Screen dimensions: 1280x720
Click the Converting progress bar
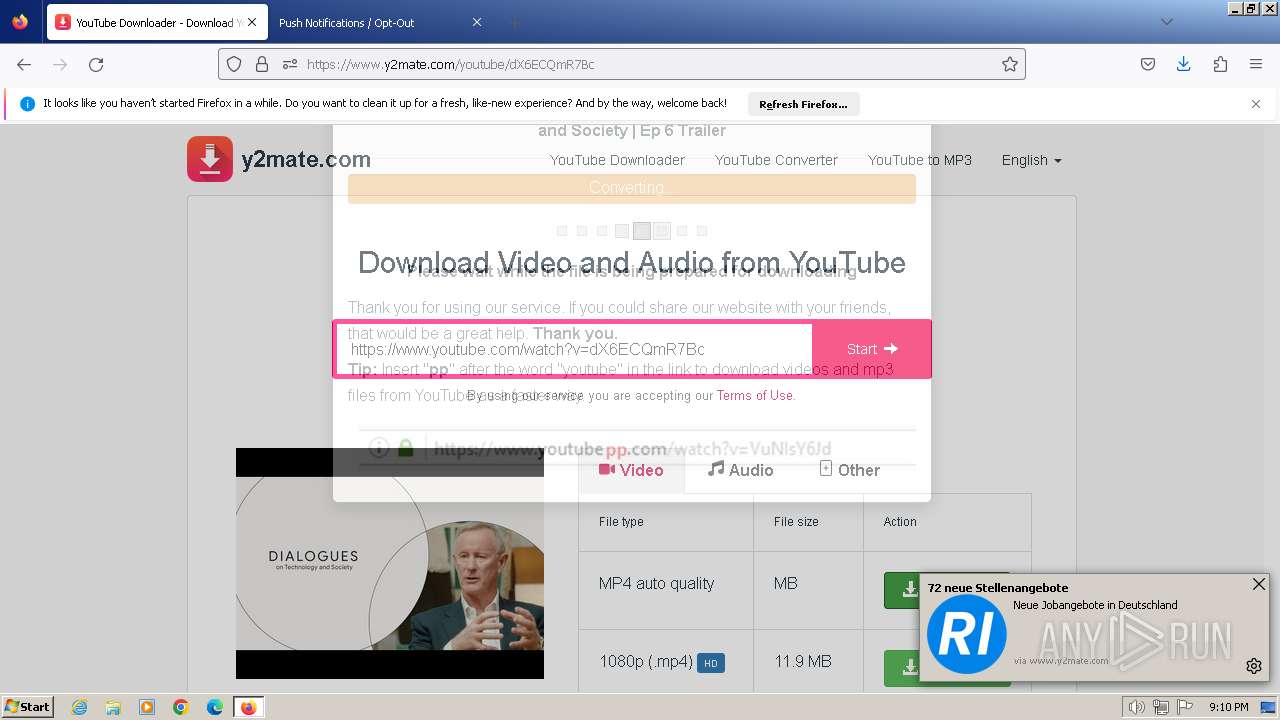632,188
